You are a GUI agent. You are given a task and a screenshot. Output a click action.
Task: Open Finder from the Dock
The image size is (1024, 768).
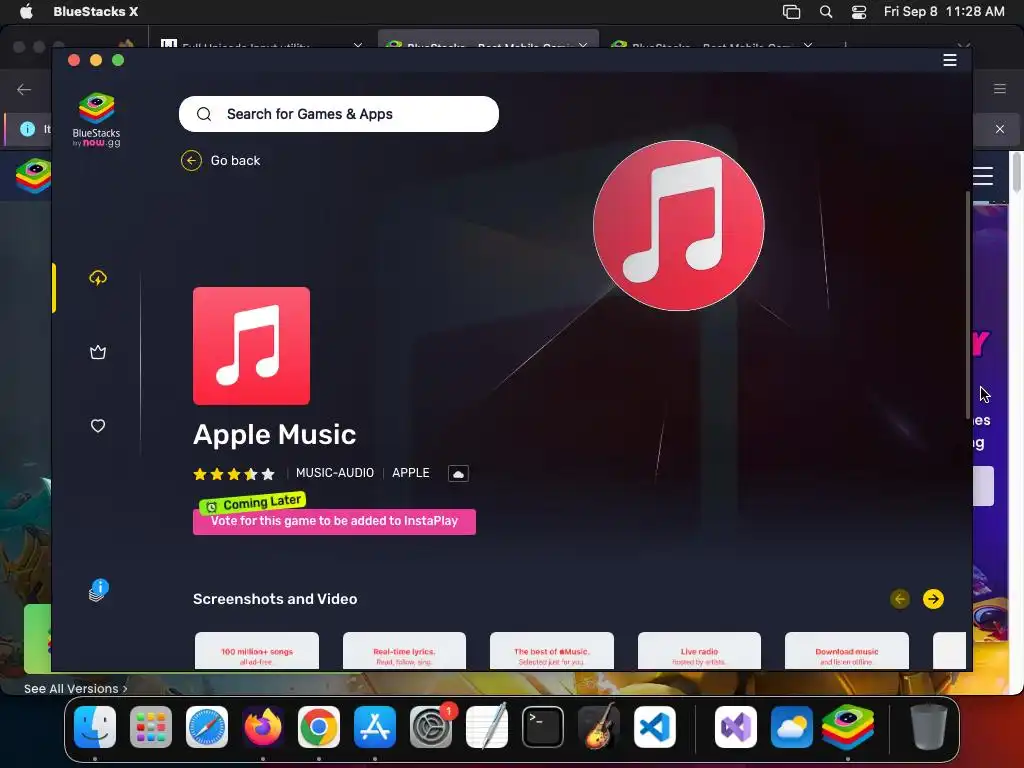95,727
